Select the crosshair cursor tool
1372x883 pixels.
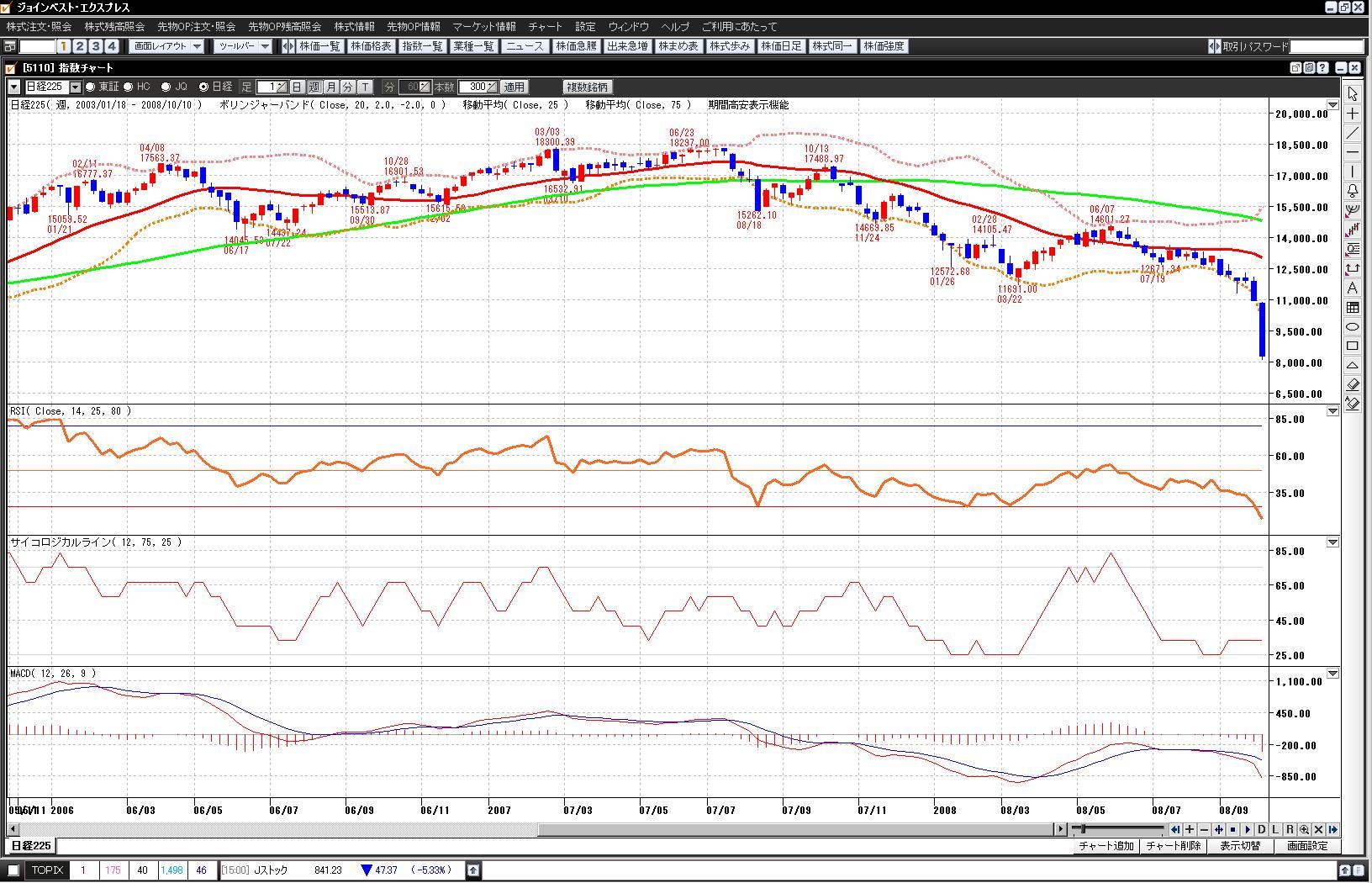(x=1353, y=114)
